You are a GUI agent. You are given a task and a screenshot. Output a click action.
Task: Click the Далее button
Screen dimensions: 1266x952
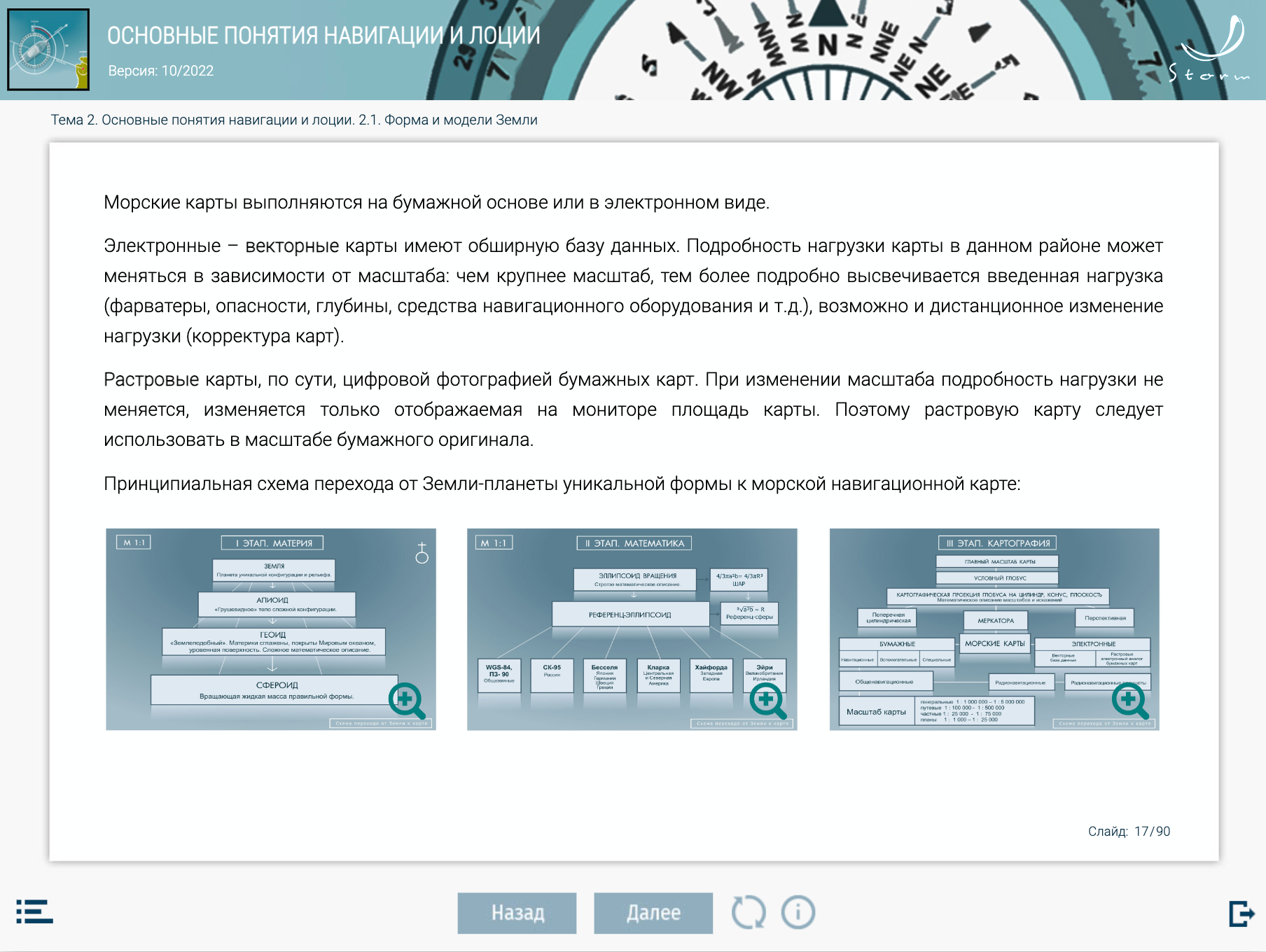(x=653, y=913)
